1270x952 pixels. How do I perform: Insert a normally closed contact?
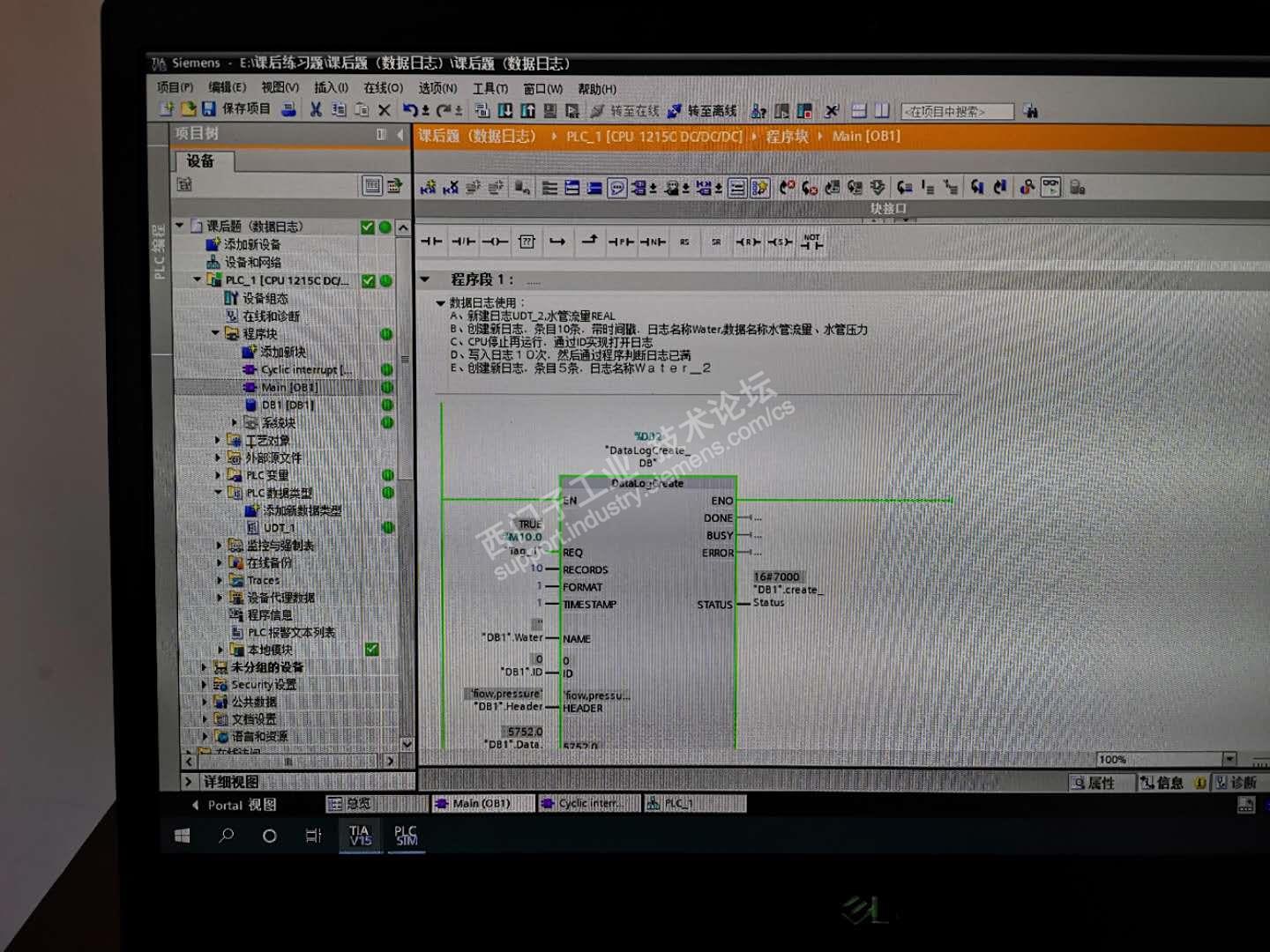(463, 241)
